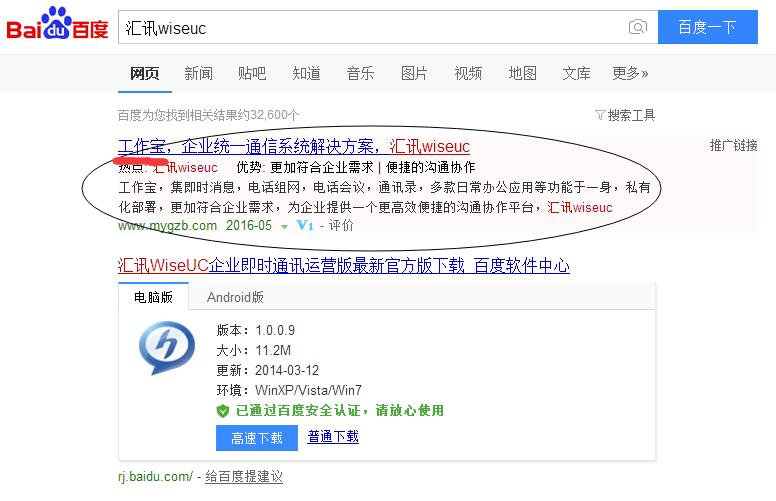
Task: Open camera image search icon
Action: tap(637, 27)
